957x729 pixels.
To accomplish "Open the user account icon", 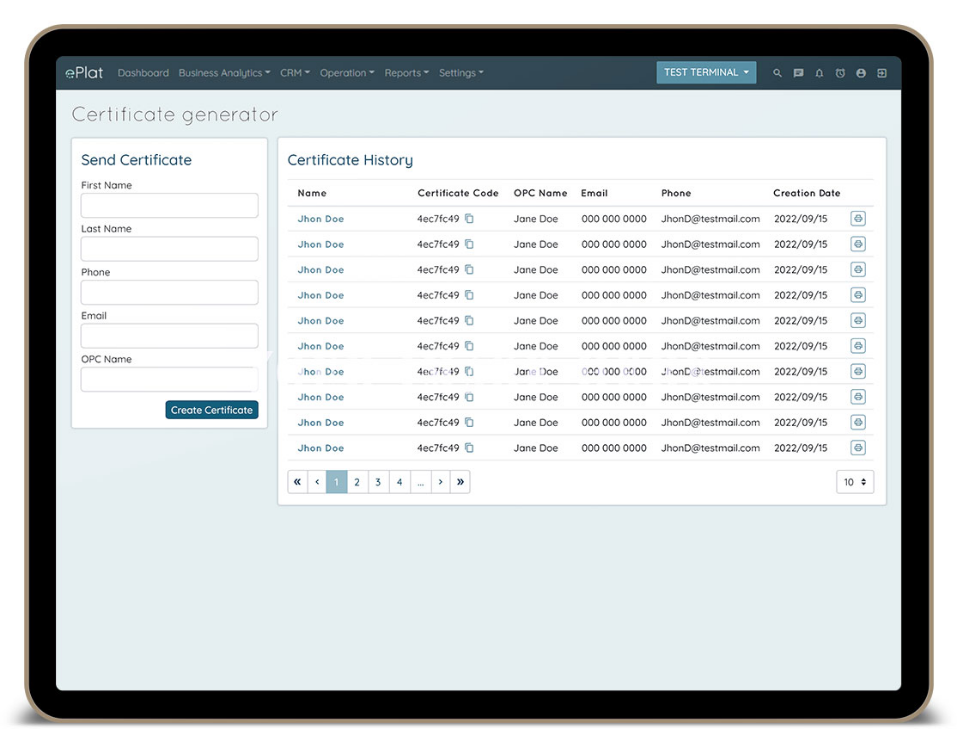I will [861, 73].
